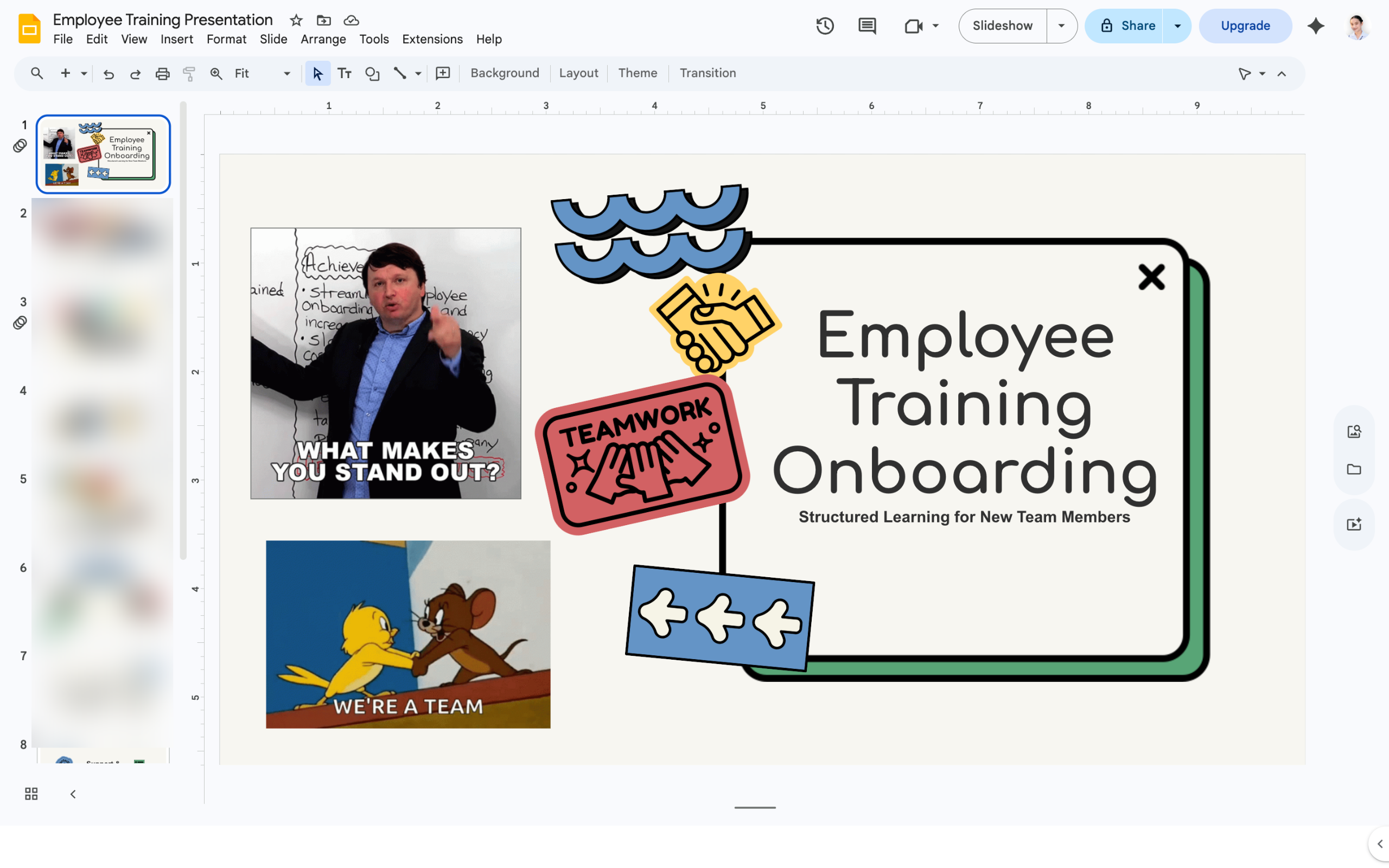
Task: Click the add comment toolbar icon
Action: (x=443, y=73)
